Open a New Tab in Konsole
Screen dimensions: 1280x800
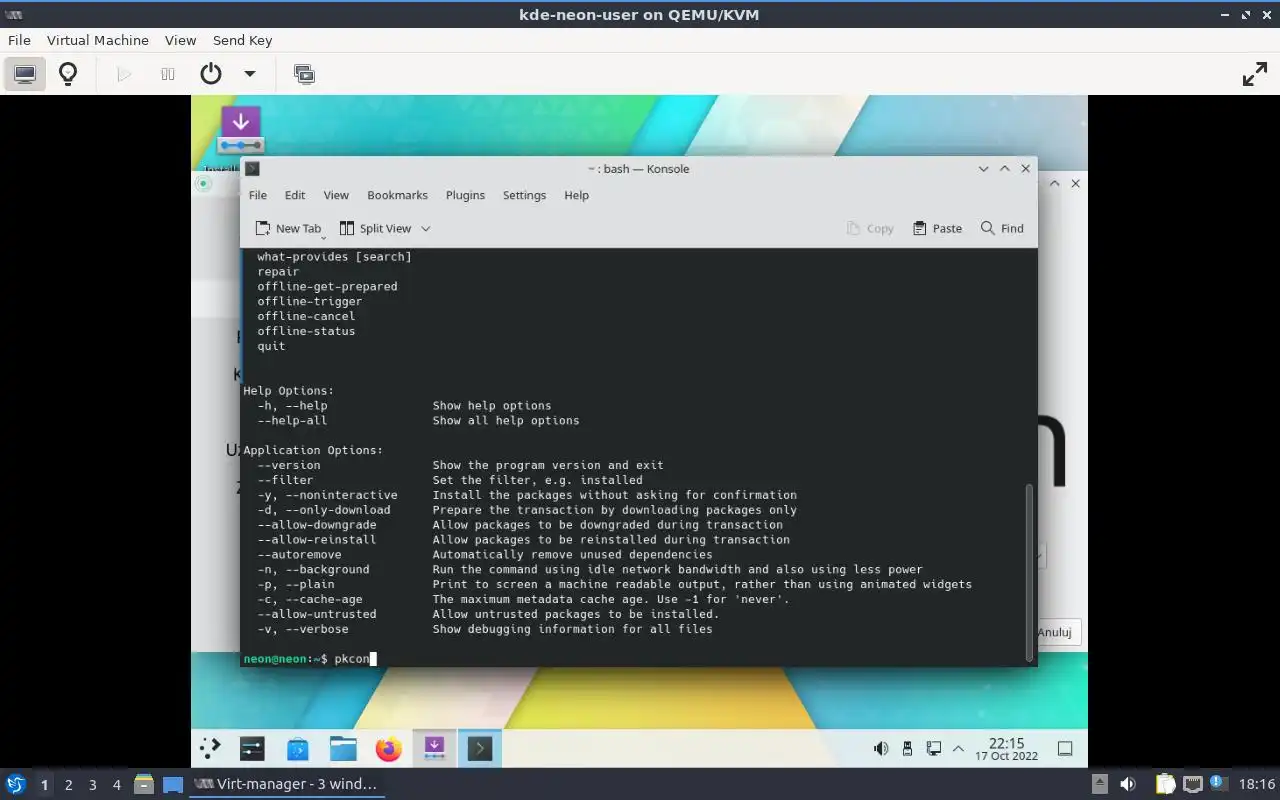pyautogui.click(x=288, y=228)
